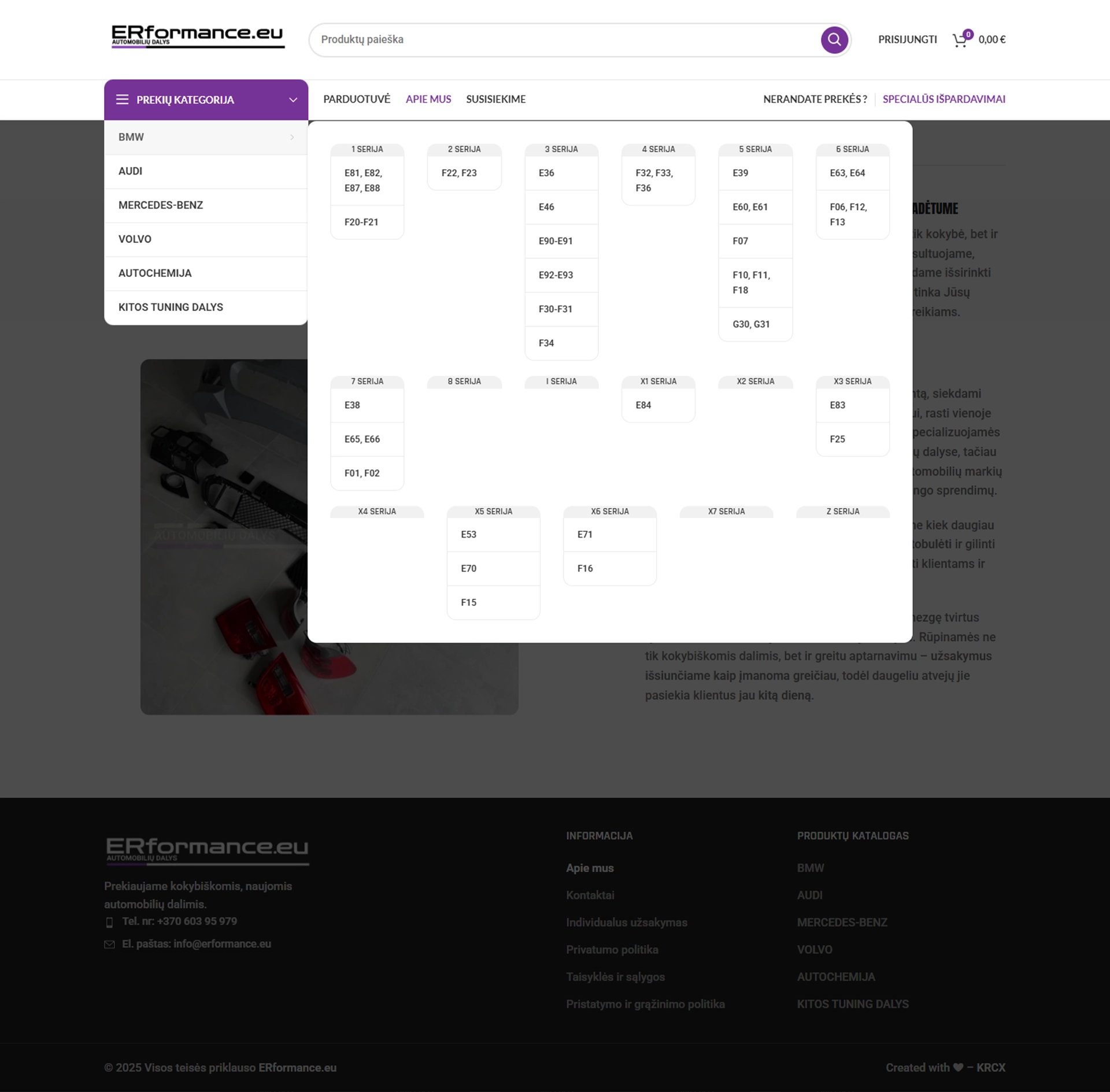The height and width of the screenshot is (1092, 1110).
Task: Choose F16 under X6 Serija
Action: click(610, 569)
